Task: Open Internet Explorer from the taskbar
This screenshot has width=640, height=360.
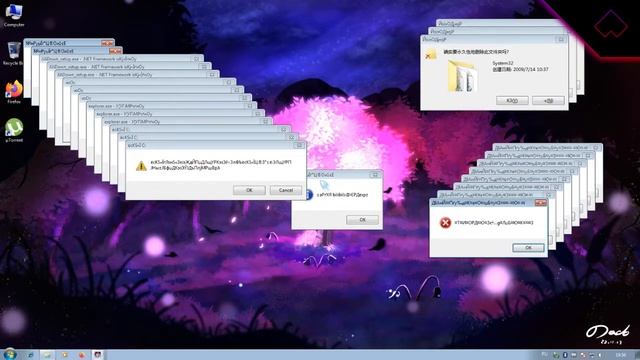Action: 31,355
